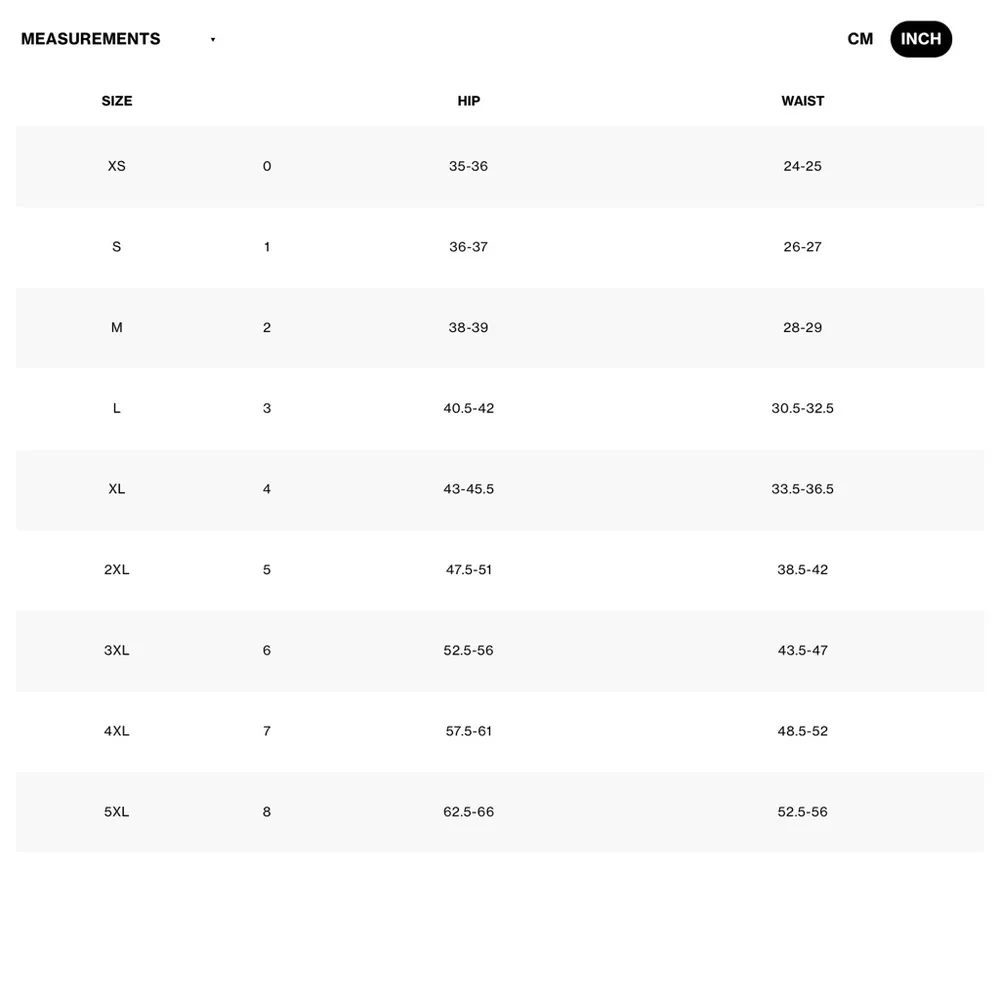Select the XS size row label
Image resolution: width=1000 pixels, height=1000 pixels.
tap(117, 166)
